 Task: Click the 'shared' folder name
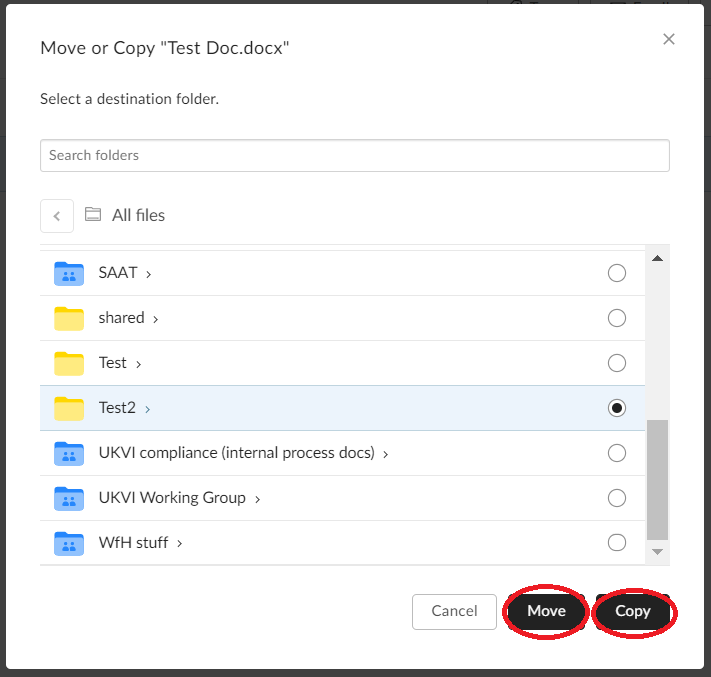122,317
